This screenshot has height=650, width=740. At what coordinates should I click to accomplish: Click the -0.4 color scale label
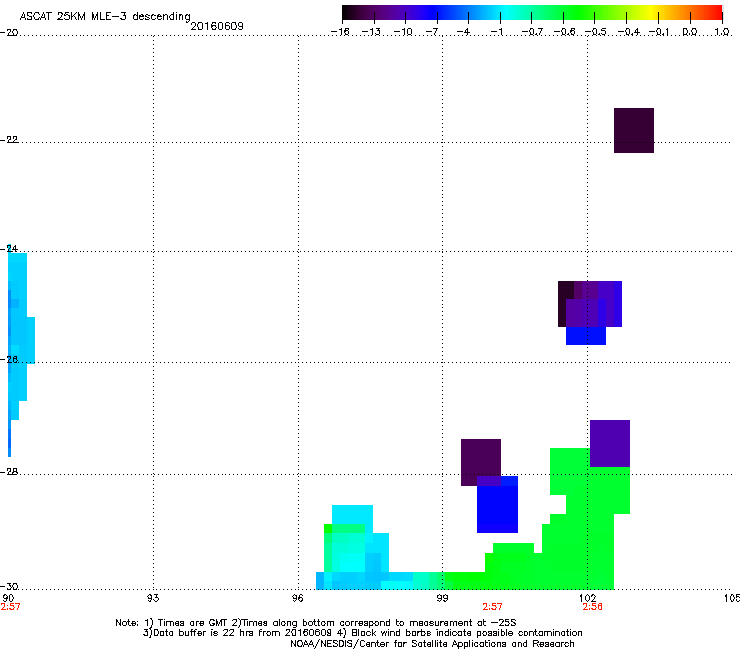629,32
